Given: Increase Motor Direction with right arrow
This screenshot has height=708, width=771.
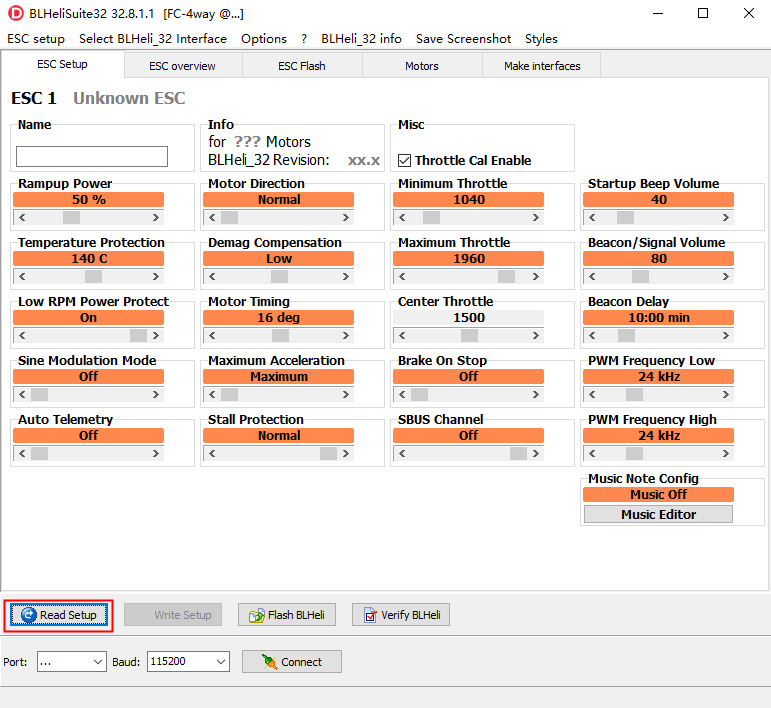Looking at the screenshot, I should click(346, 217).
